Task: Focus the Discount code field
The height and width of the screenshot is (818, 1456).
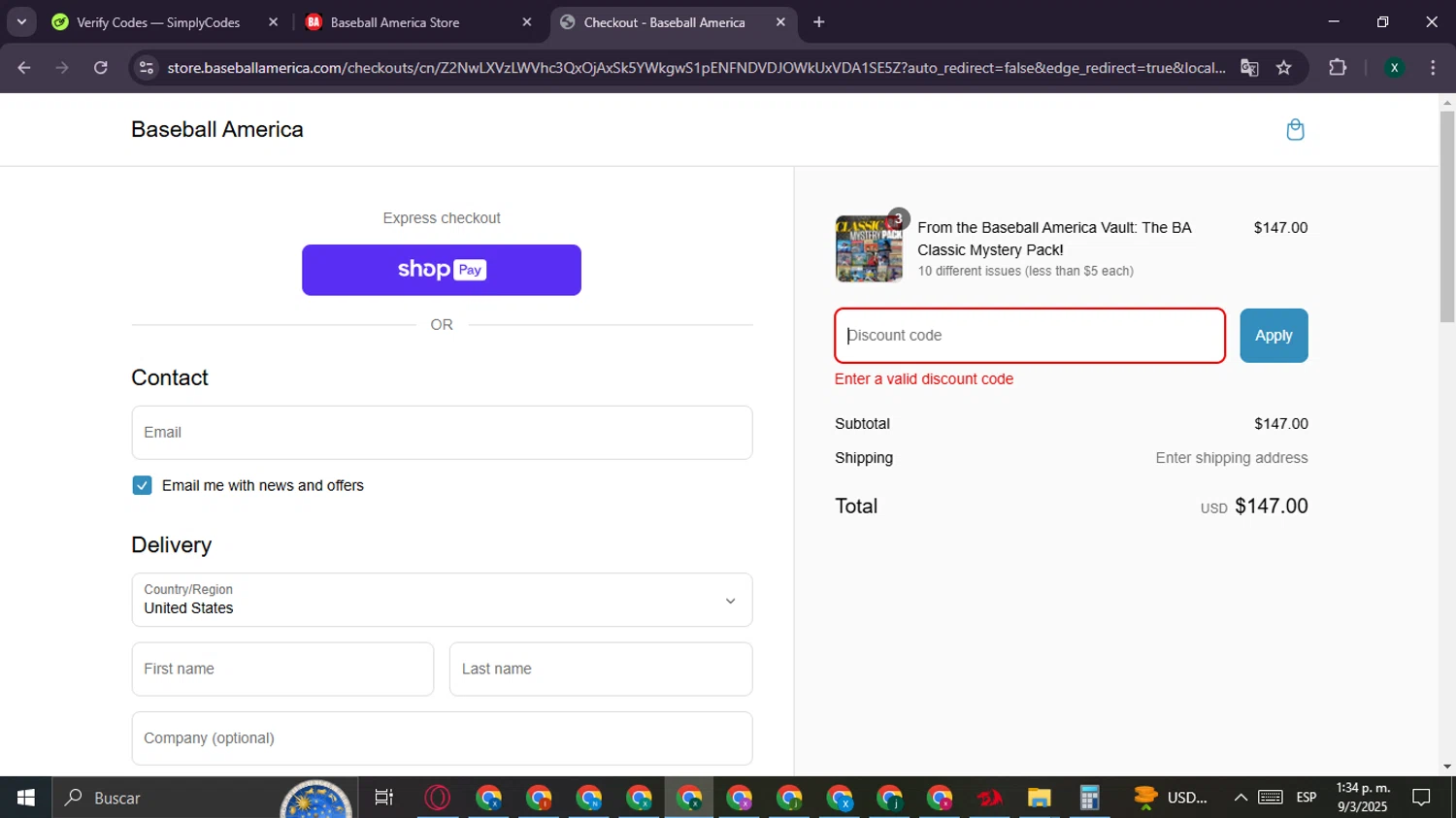Action: (1030, 336)
